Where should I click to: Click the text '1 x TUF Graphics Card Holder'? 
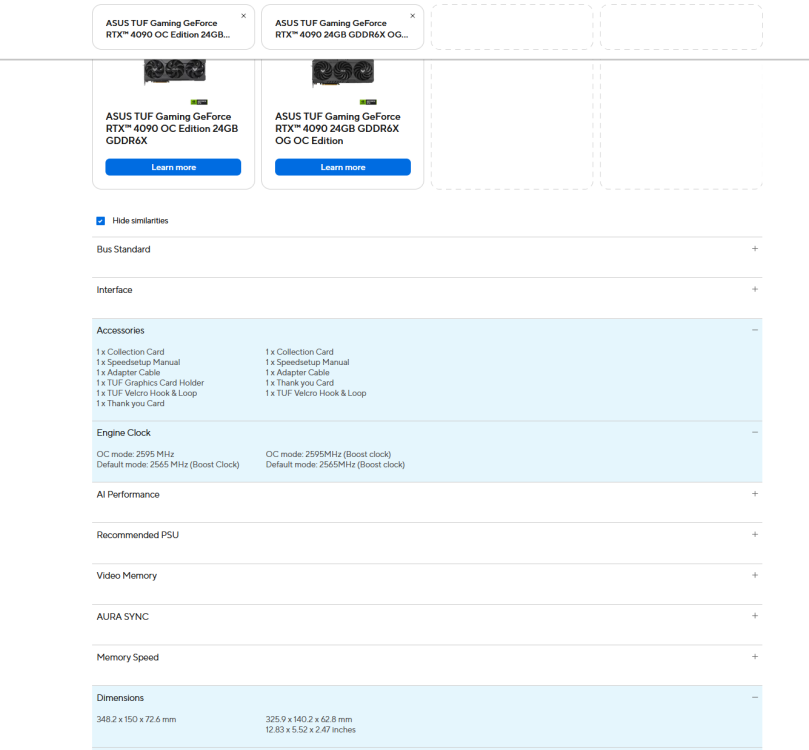(150, 383)
